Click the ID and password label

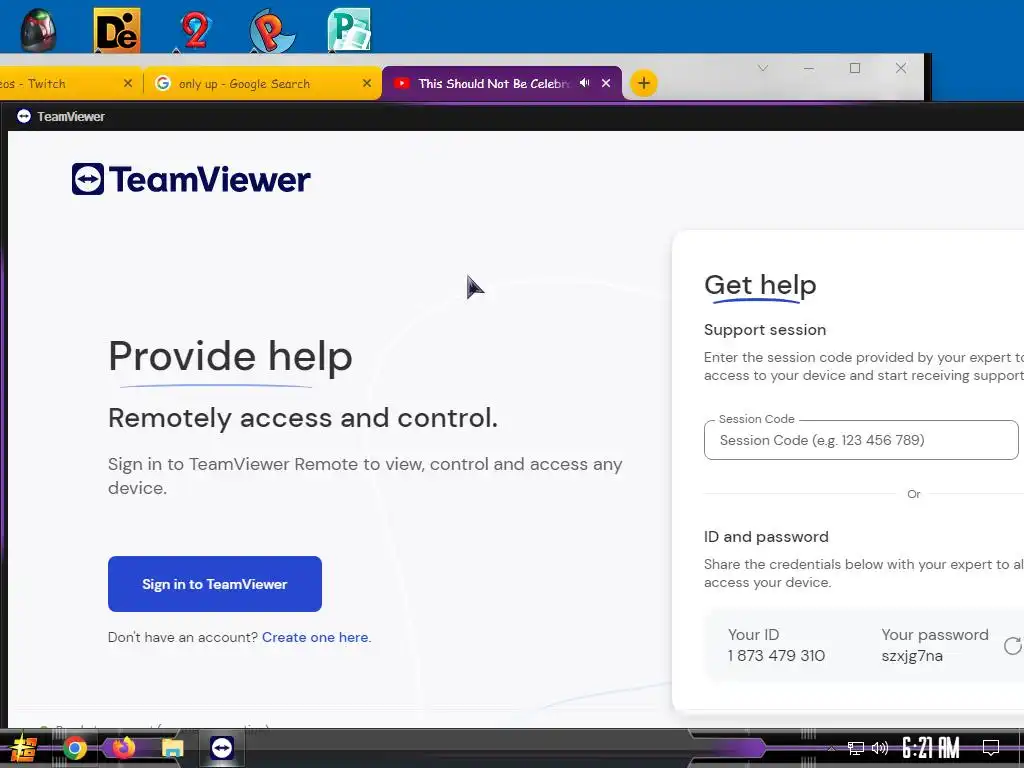[x=766, y=537]
